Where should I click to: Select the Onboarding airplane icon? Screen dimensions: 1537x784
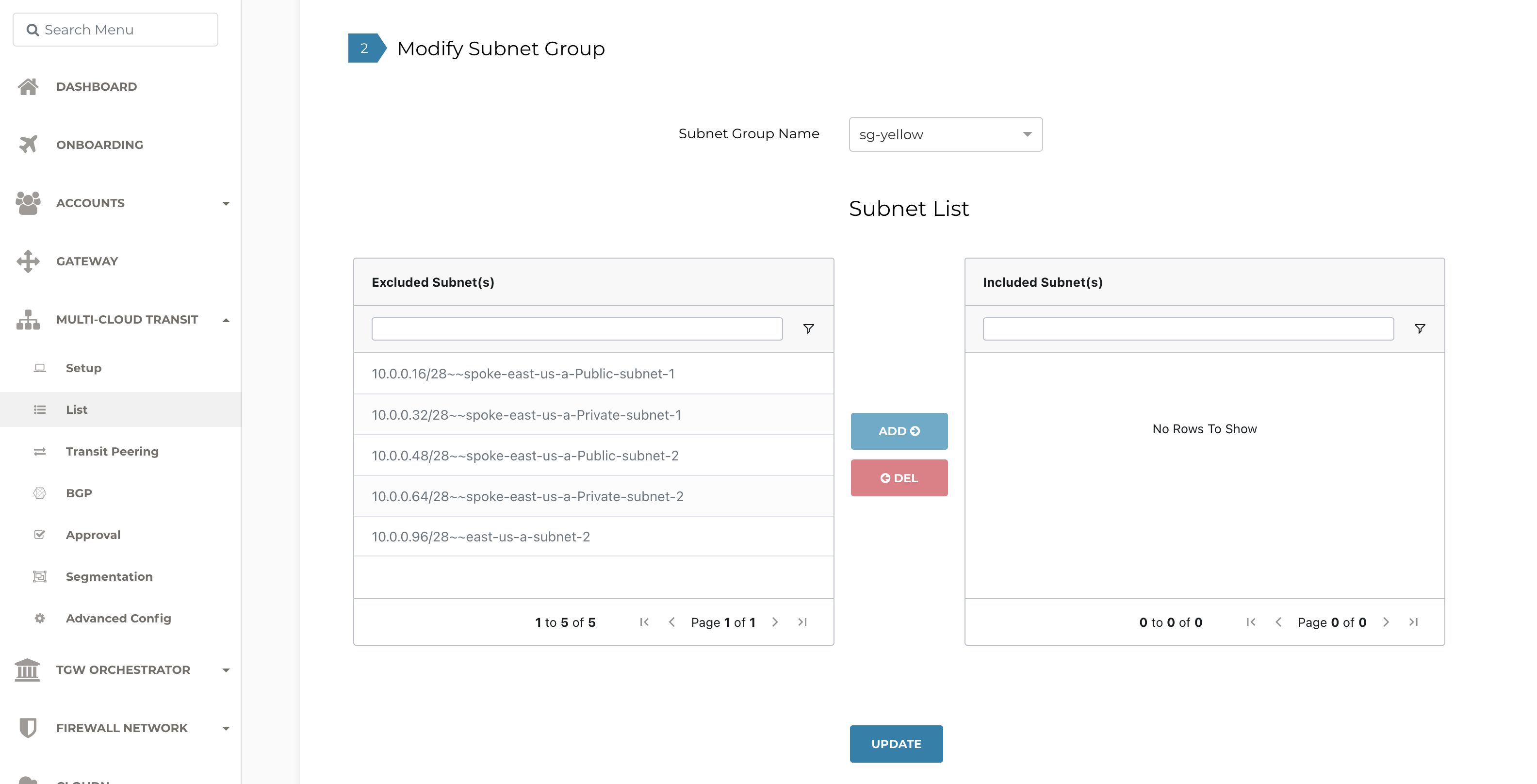coord(28,145)
